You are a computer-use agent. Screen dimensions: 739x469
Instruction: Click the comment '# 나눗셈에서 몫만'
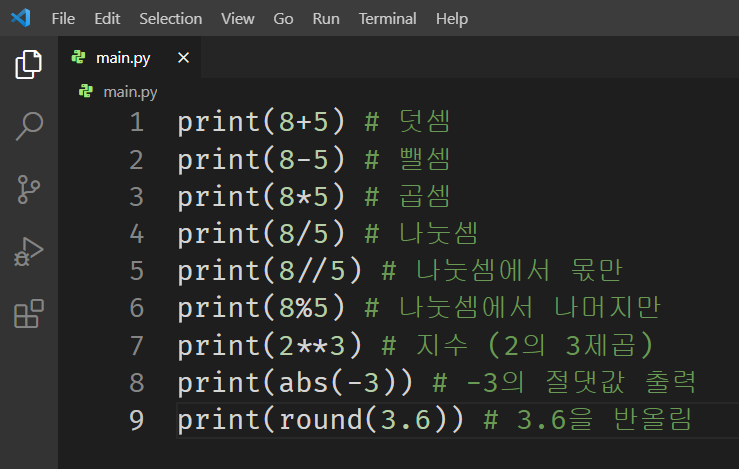(x=502, y=271)
